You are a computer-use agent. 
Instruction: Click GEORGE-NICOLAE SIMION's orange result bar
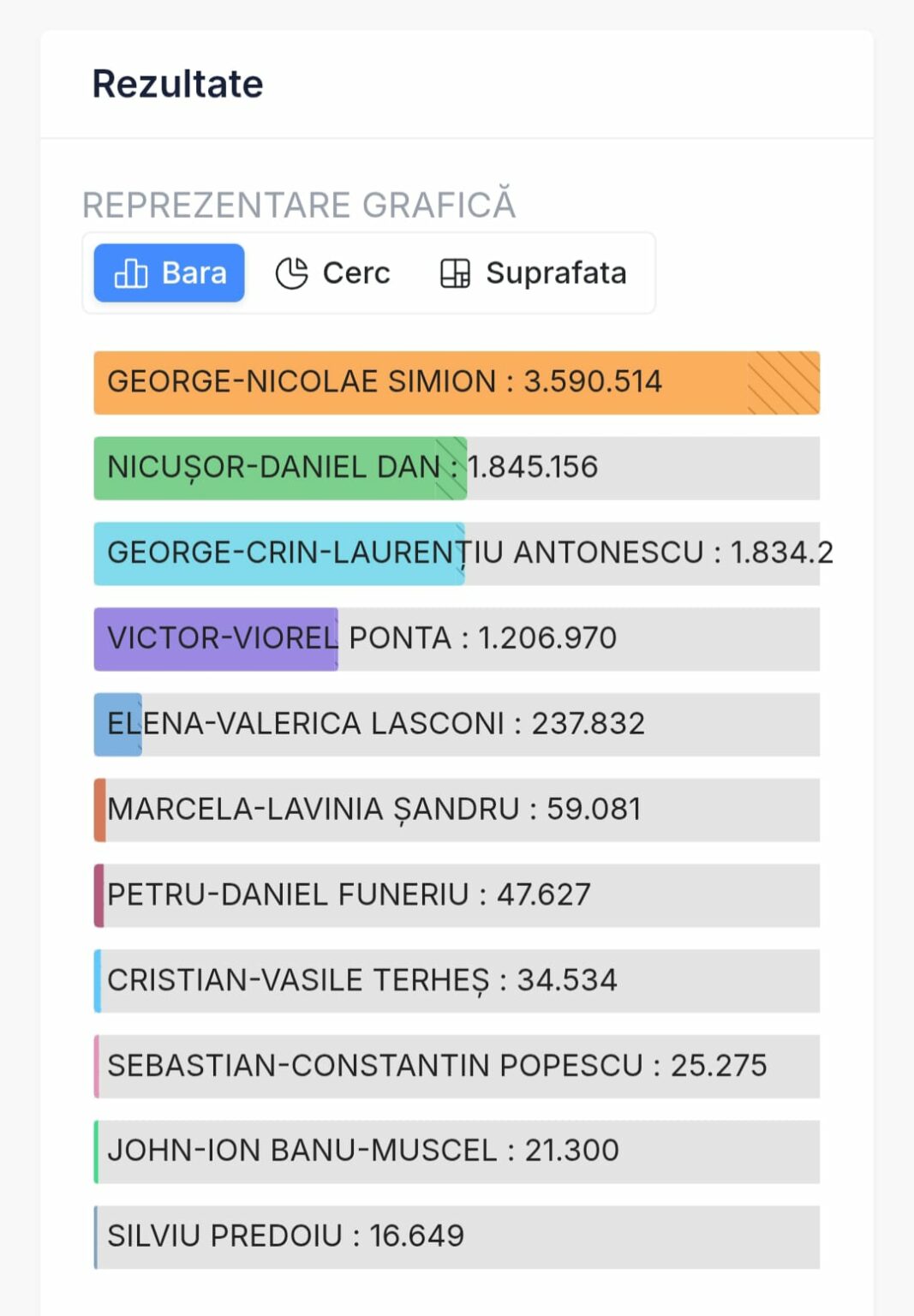(457, 383)
